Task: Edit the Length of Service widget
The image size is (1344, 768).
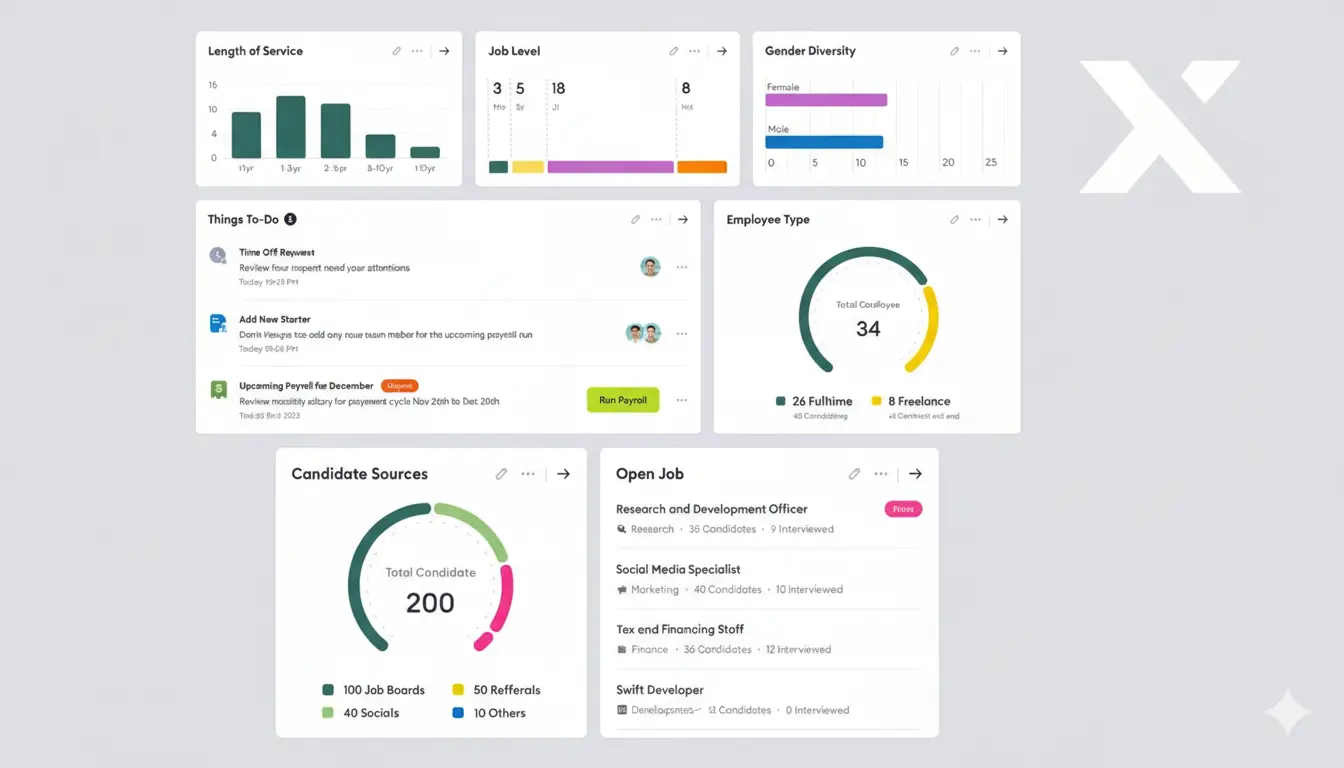Action: click(395, 50)
